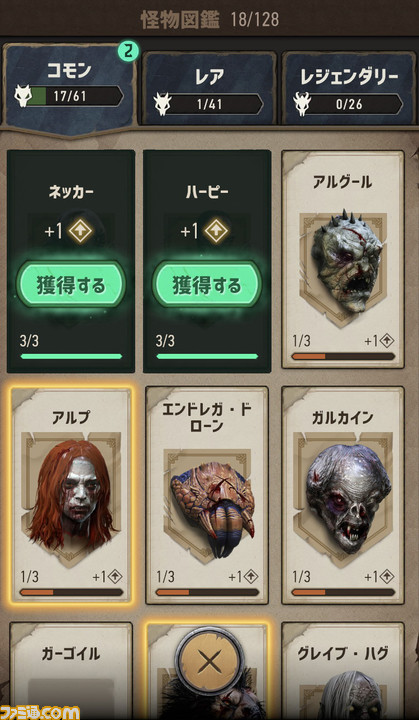Switch to the レジェンダリー tab
This screenshot has width=419, height=720.
point(349,88)
